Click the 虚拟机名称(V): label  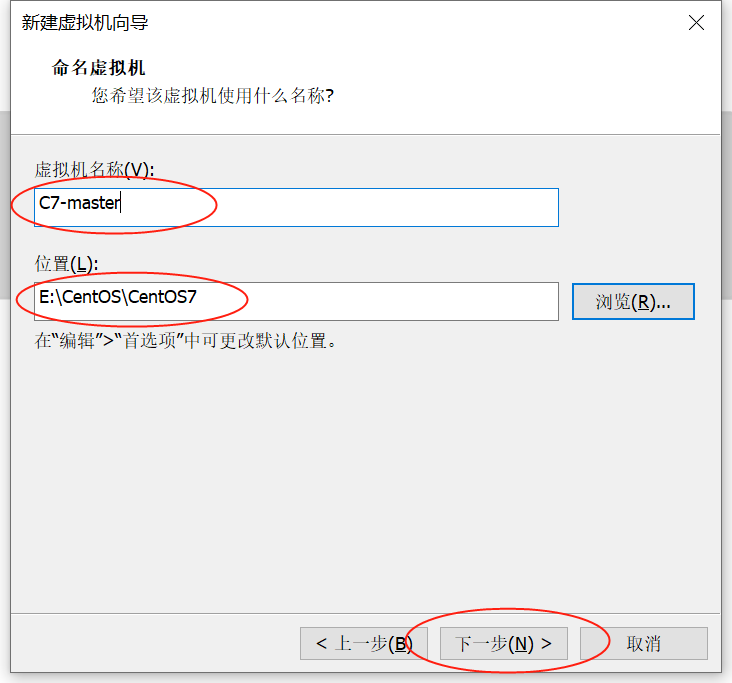(x=94, y=170)
